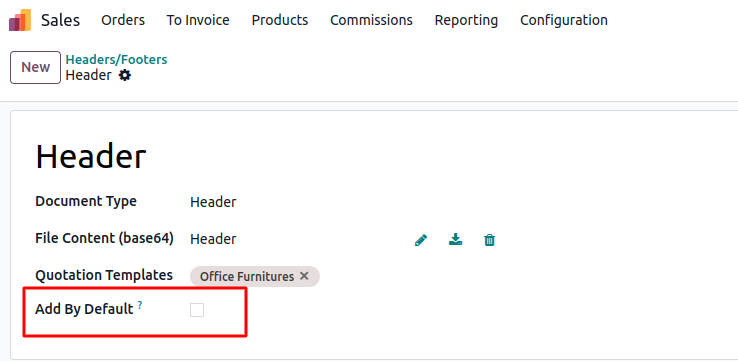The width and height of the screenshot is (738, 361).
Task: Click the Sales app name
Action: pos(60,20)
